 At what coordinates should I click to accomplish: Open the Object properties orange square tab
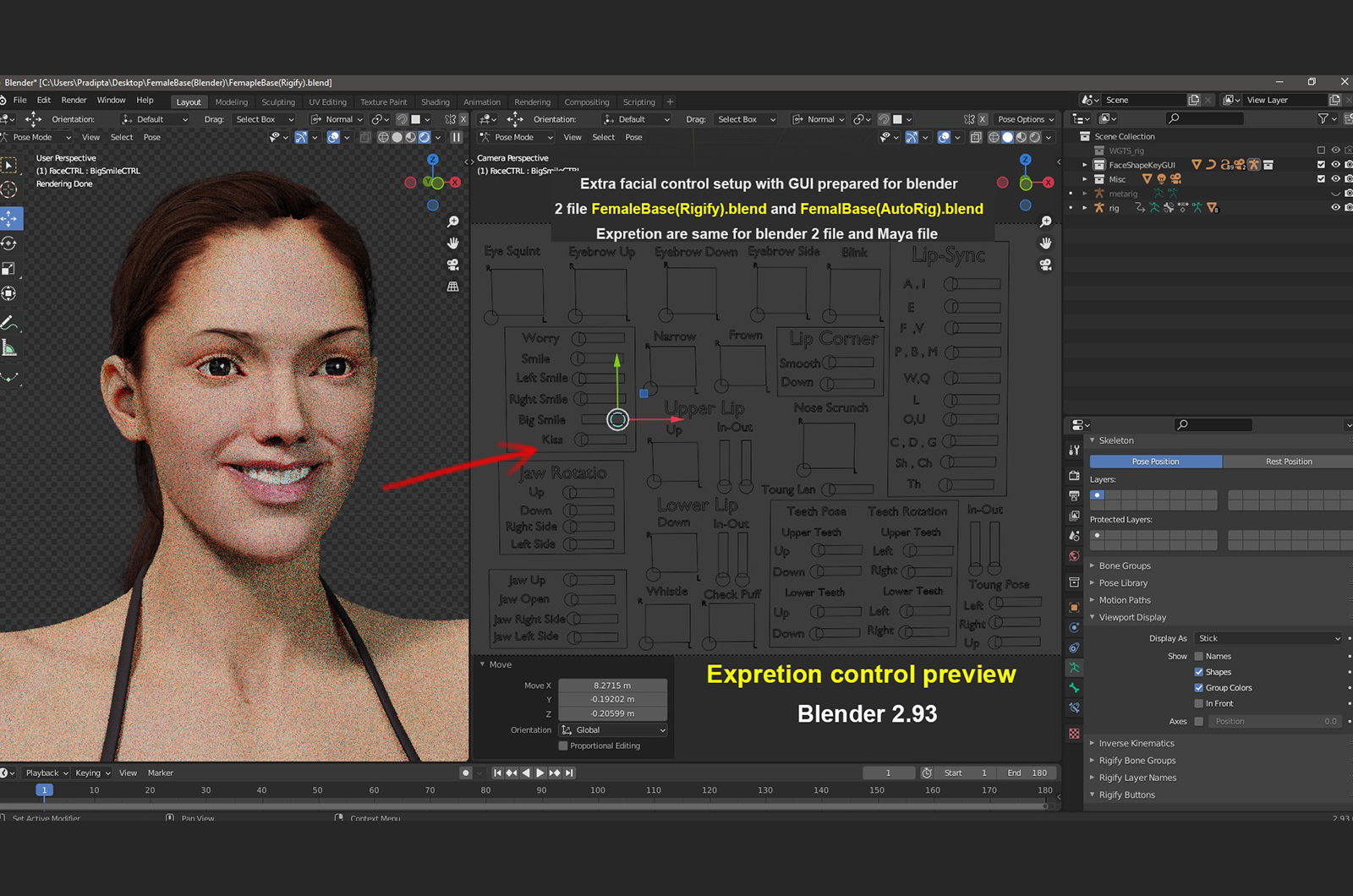click(x=1074, y=608)
